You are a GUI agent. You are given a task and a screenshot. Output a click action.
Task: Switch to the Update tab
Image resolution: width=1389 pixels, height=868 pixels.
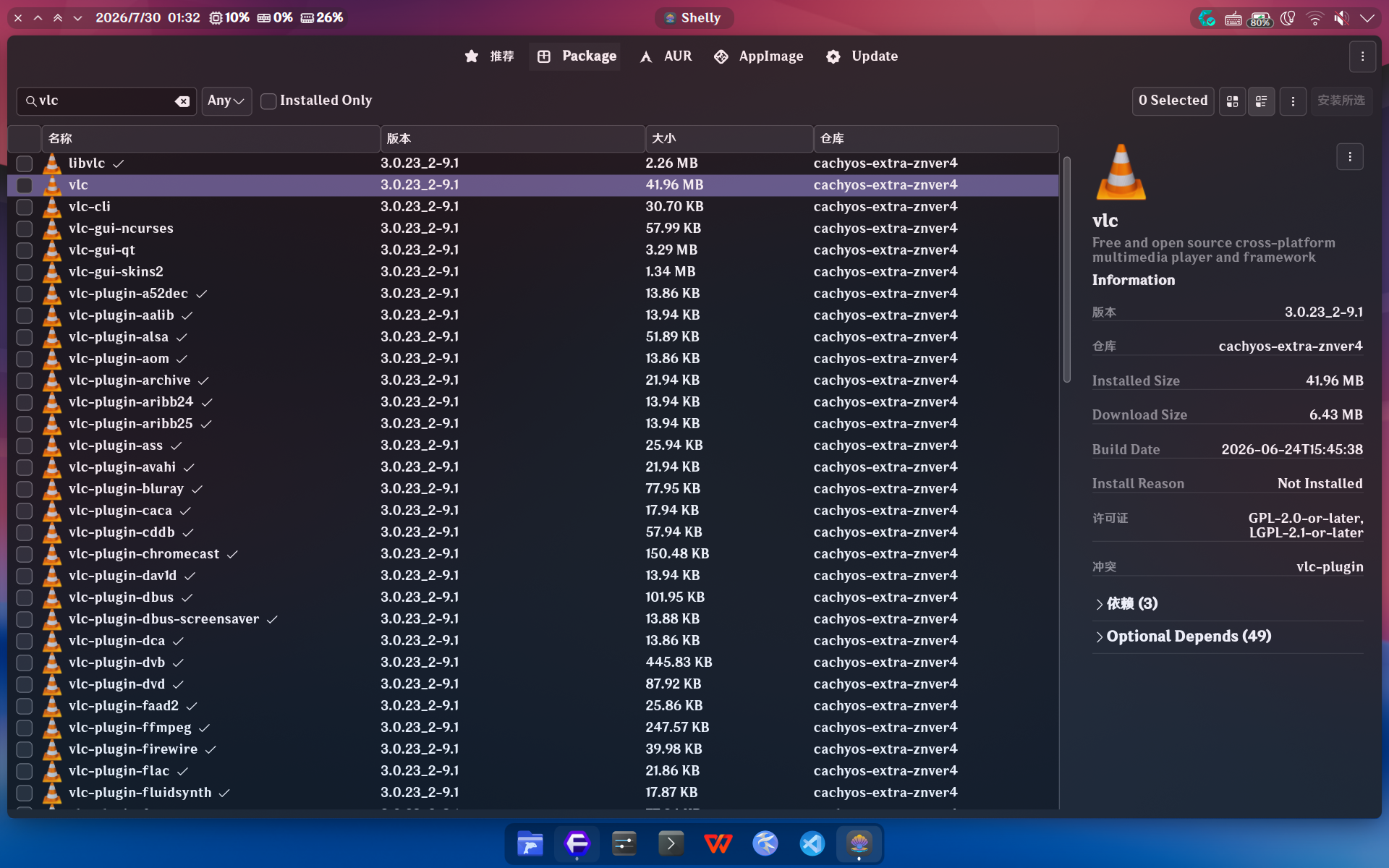[x=862, y=56]
